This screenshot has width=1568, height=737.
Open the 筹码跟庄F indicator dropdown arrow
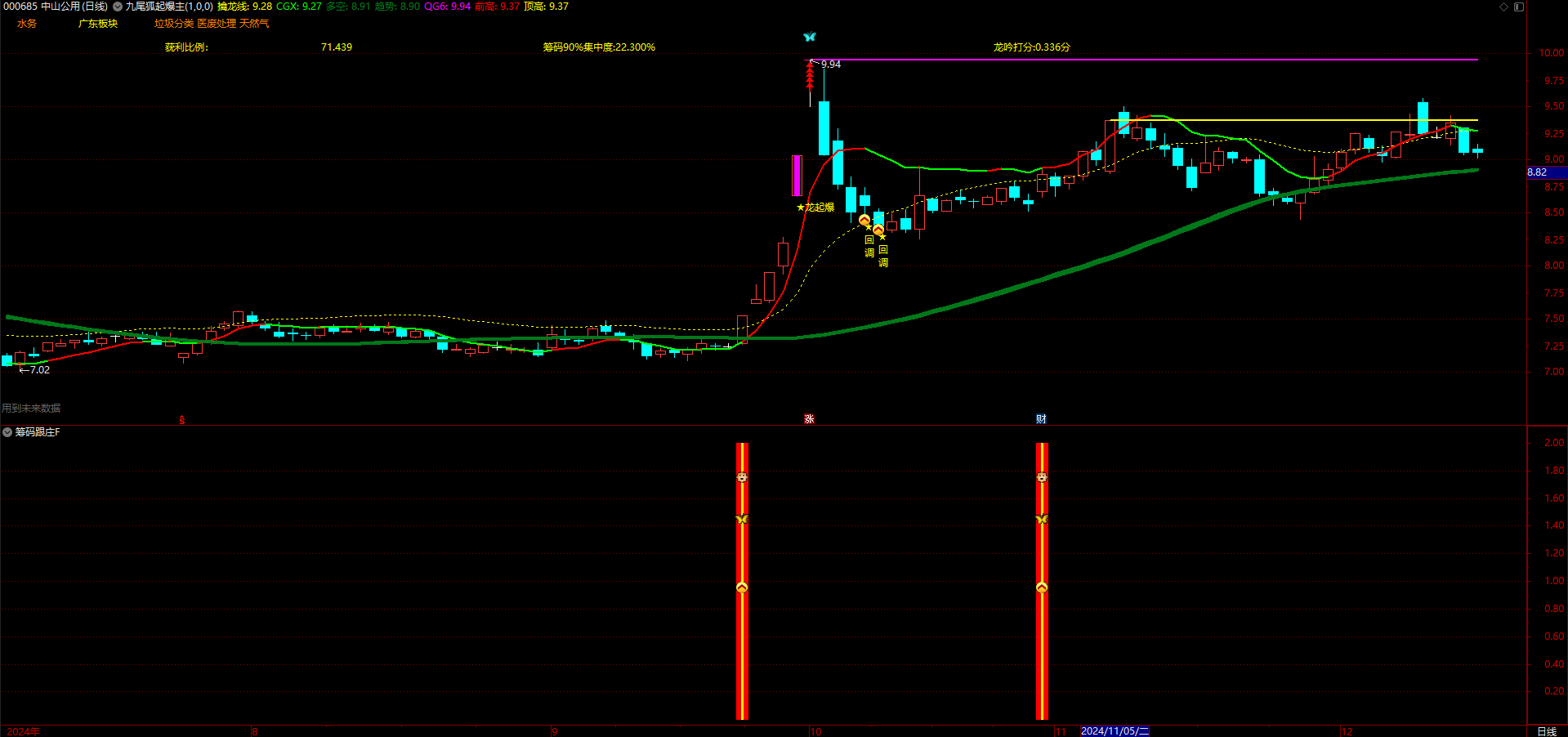7,432
